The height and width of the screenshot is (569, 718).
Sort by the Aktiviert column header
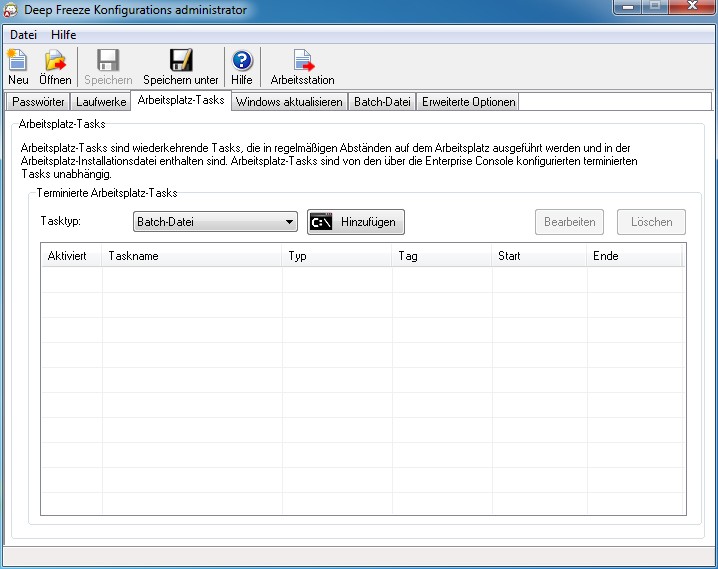point(71,256)
